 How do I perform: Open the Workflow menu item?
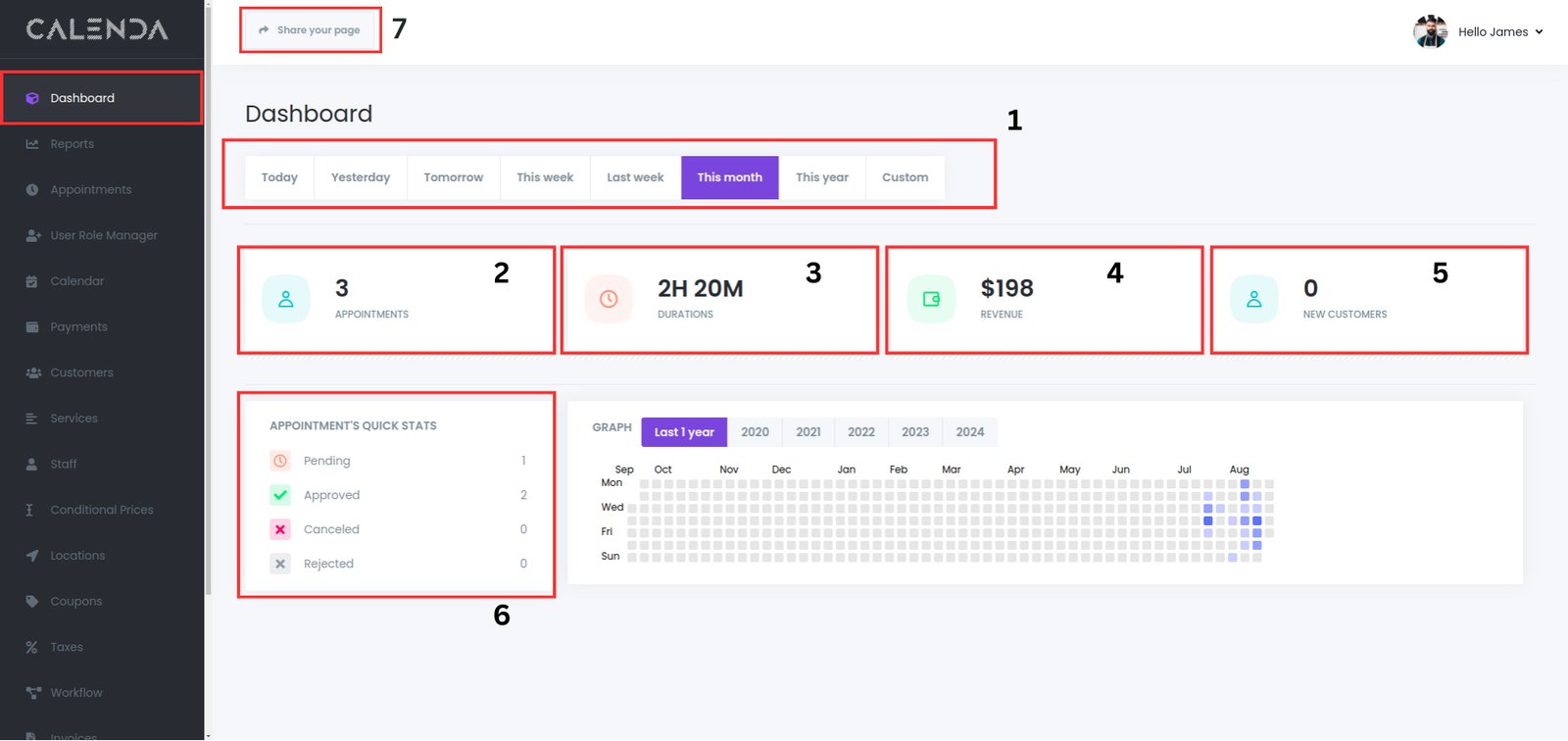point(76,693)
